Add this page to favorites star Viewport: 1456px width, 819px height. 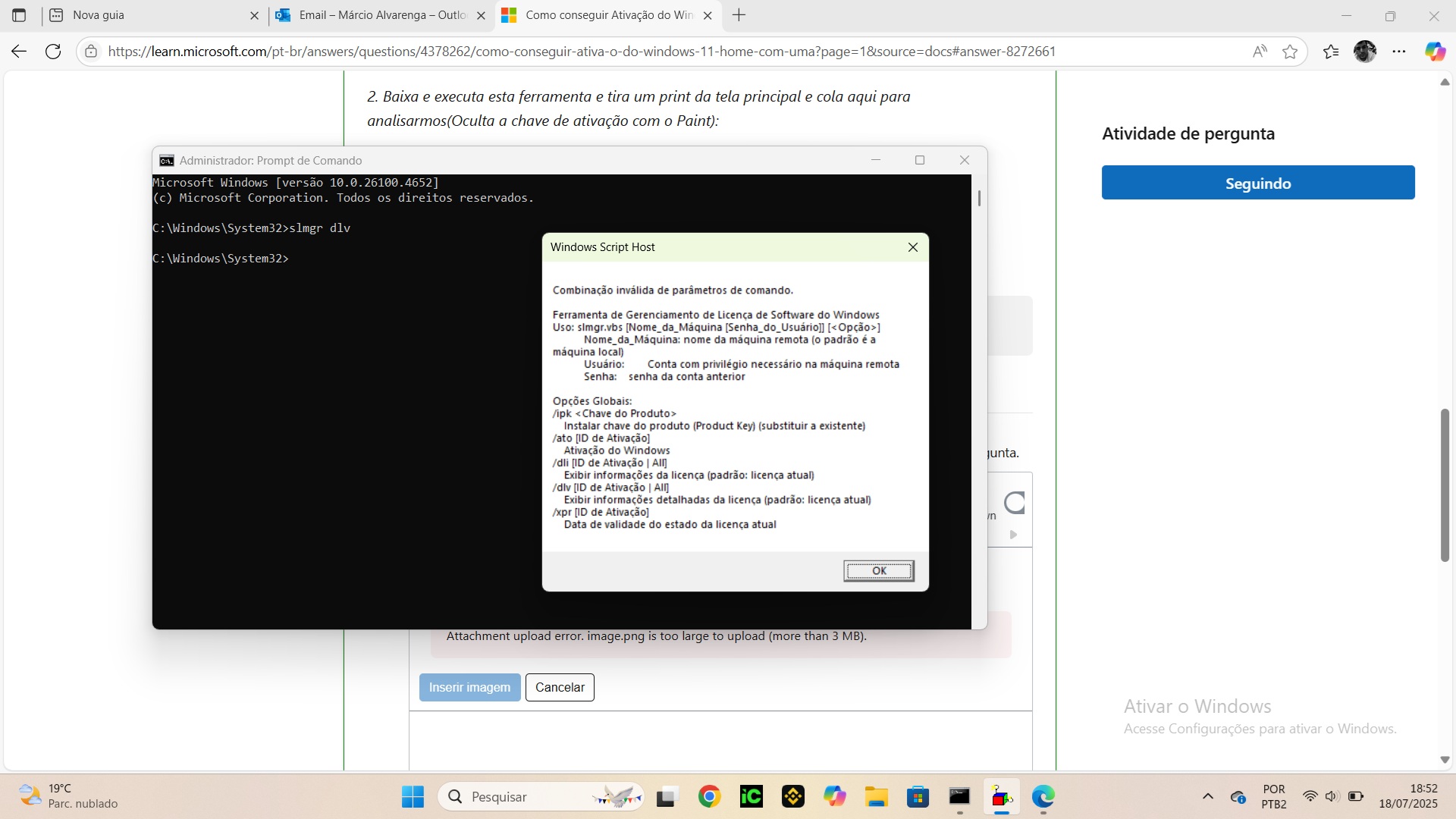point(1290,52)
